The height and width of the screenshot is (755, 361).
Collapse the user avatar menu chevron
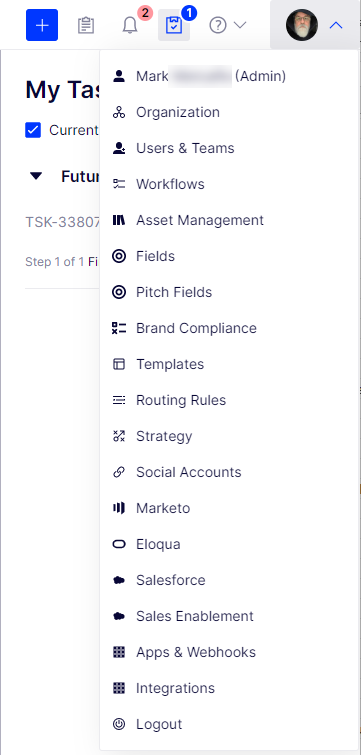pos(336,25)
